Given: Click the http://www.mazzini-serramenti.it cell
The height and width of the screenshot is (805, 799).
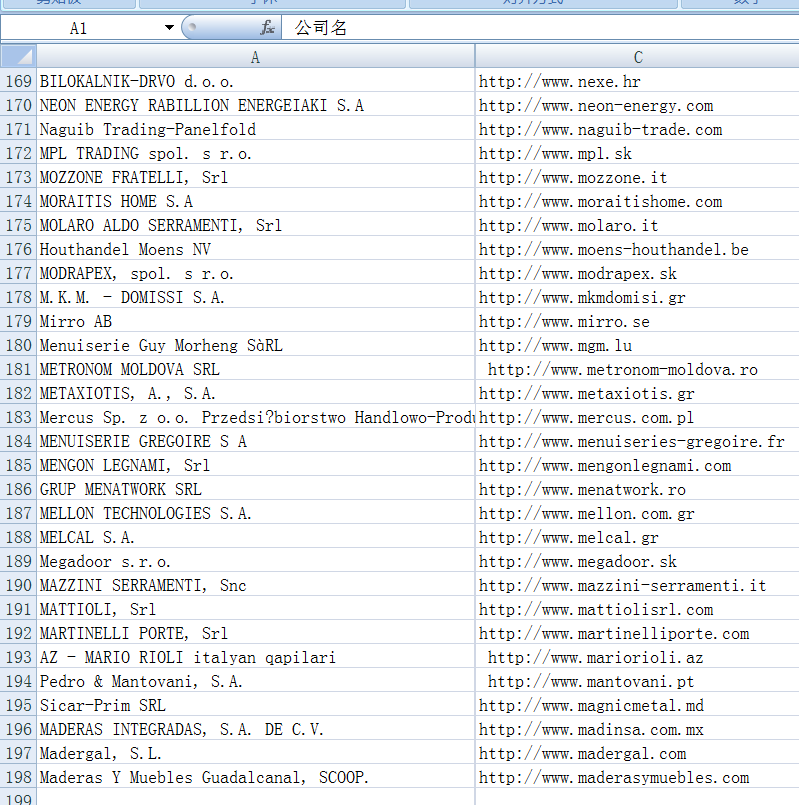Looking at the screenshot, I should 637,585.
